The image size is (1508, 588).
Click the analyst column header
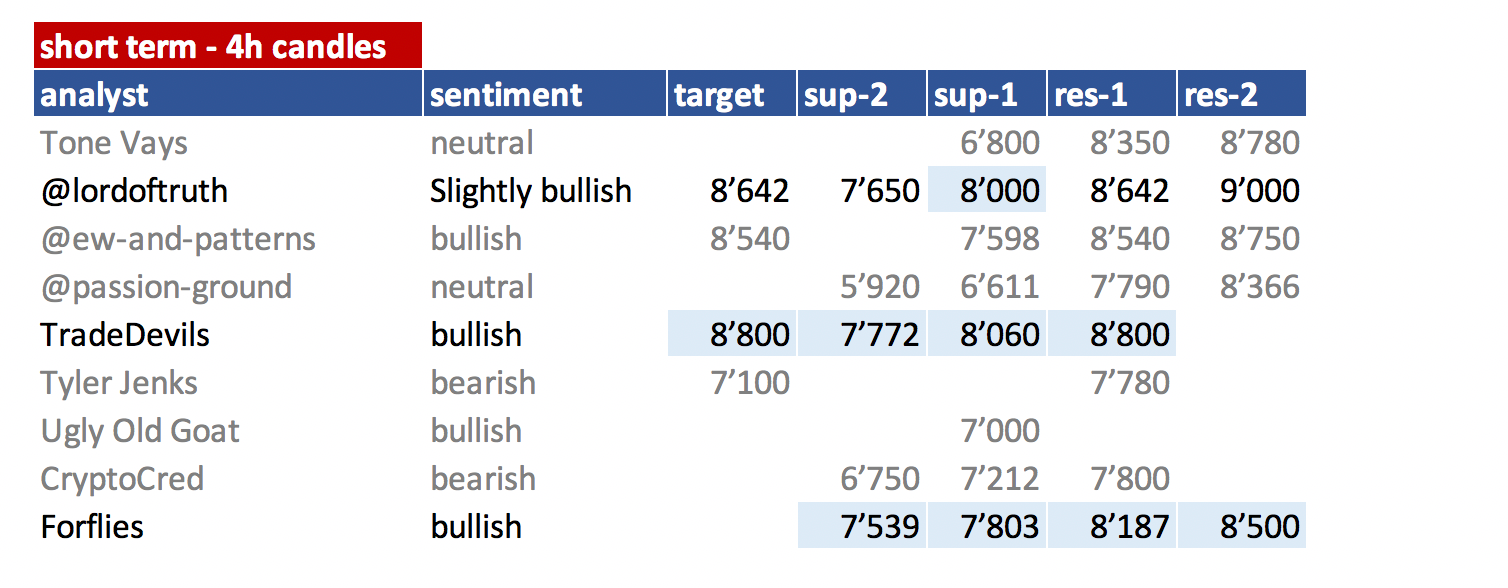click(x=228, y=94)
